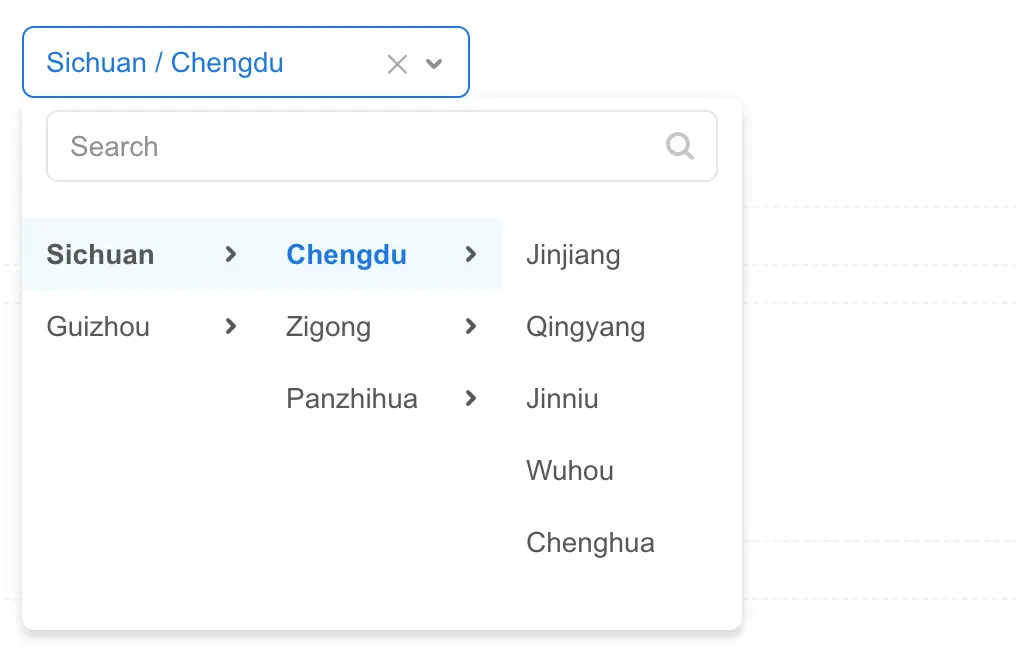This screenshot has height=652, width=1016.
Task: Focus the Search input field
Action: (350, 146)
